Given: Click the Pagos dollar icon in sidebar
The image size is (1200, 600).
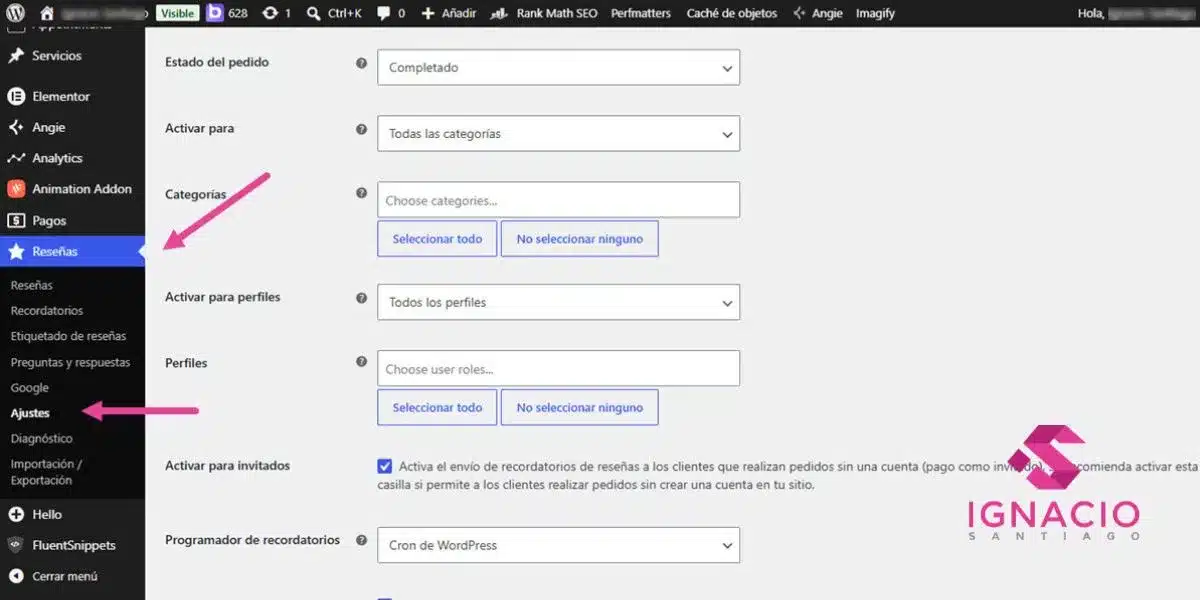Looking at the screenshot, I should (x=16, y=221).
